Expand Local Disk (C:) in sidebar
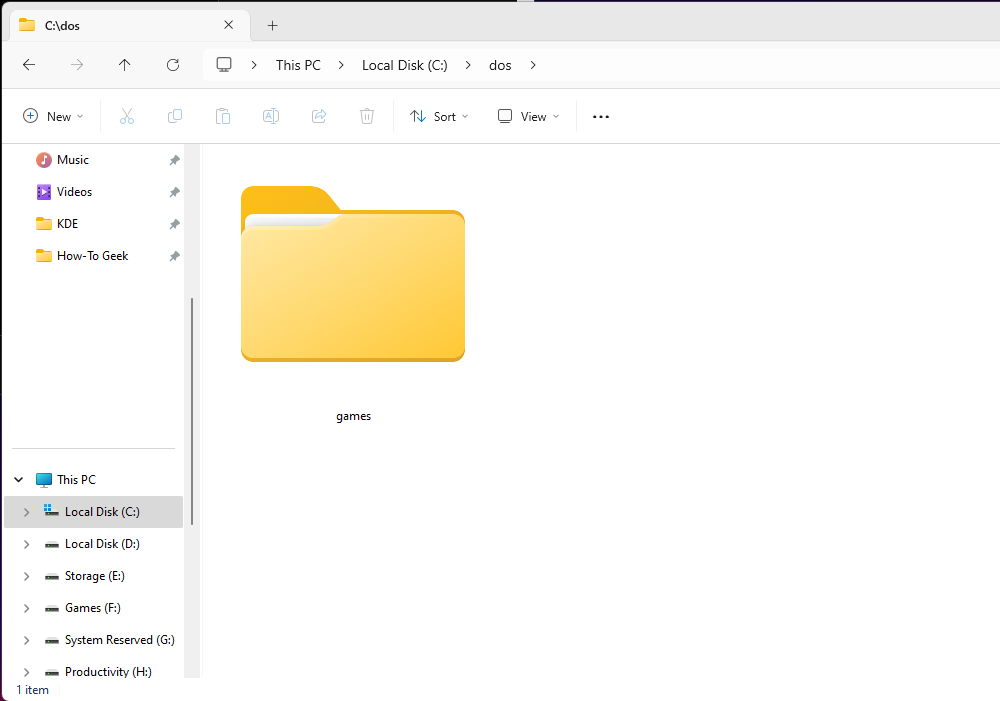Screen dimensions: 1000x701 (x=26, y=512)
